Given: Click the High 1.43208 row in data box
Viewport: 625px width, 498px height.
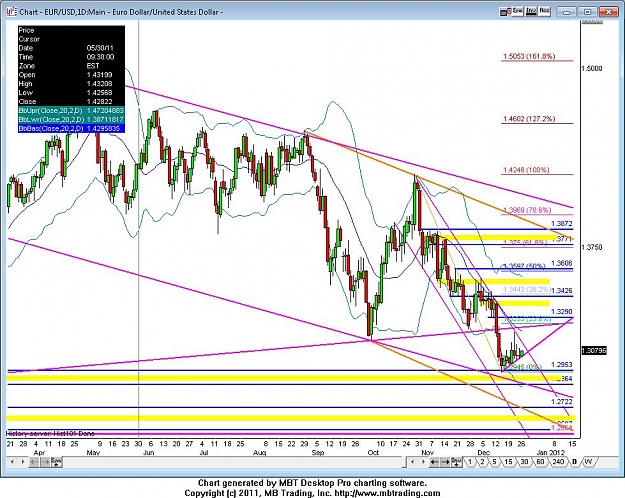Looking at the screenshot, I should [x=71, y=84].
